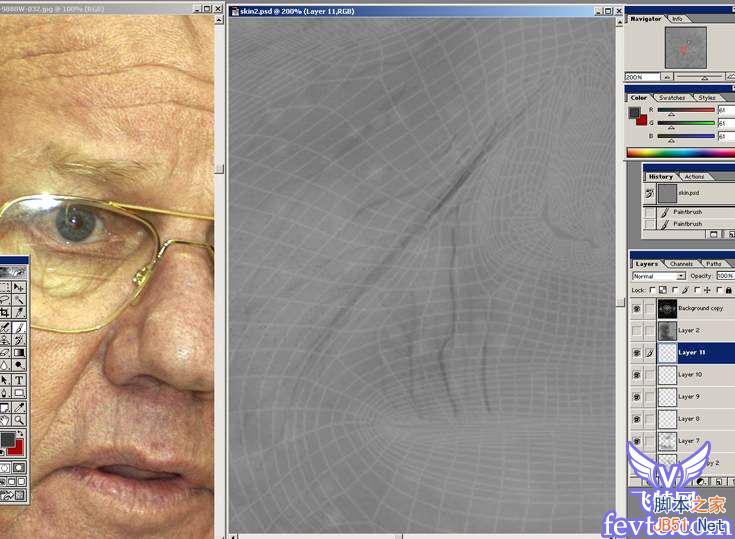
Task: Open the Swatches tab
Action: (672, 97)
